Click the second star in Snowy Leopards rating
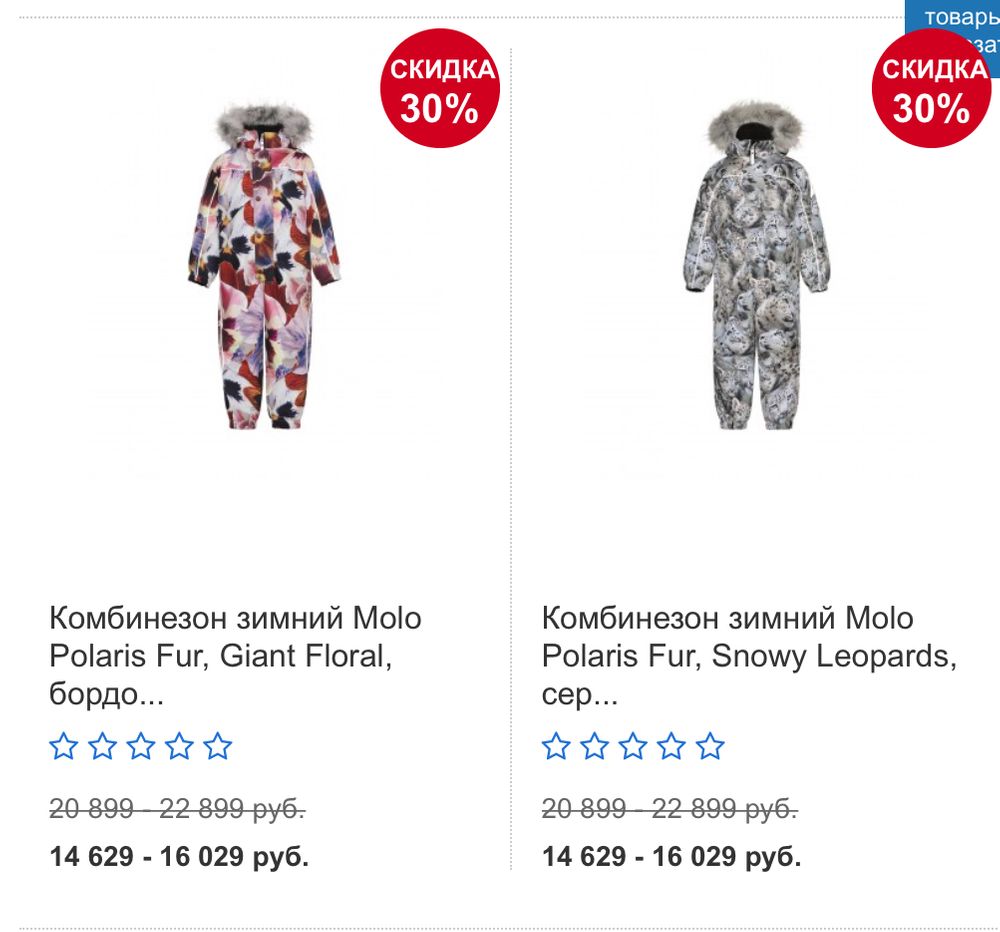 [594, 746]
